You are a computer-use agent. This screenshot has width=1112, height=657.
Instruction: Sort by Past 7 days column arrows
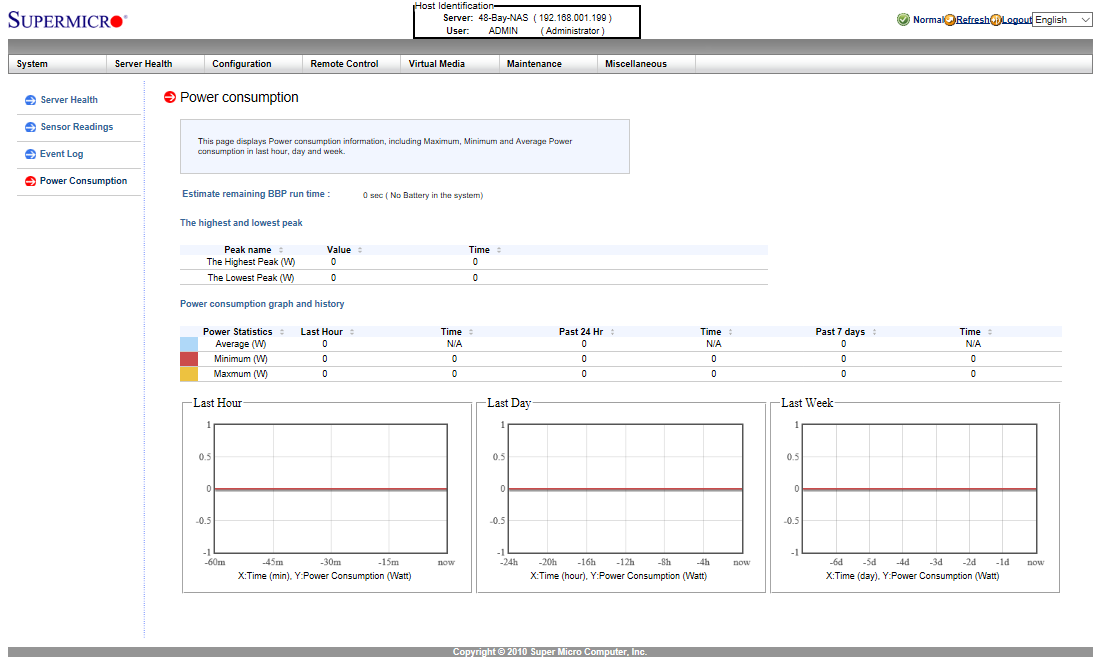(x=874, y=332)
